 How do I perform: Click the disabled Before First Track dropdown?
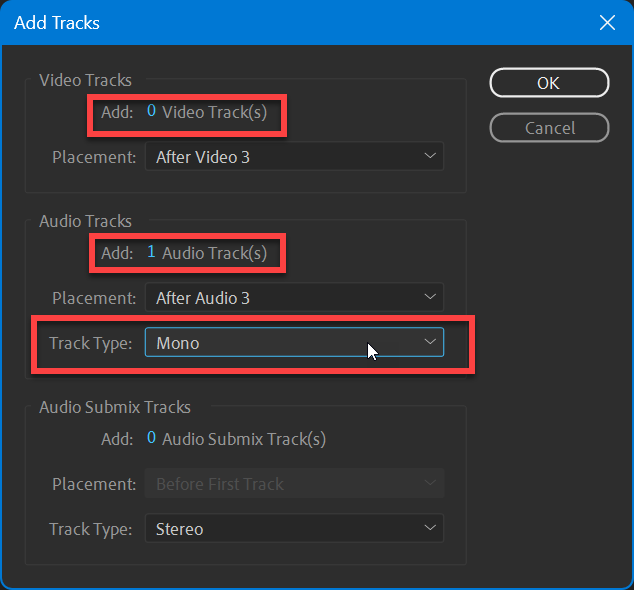(x=294, y=484)
